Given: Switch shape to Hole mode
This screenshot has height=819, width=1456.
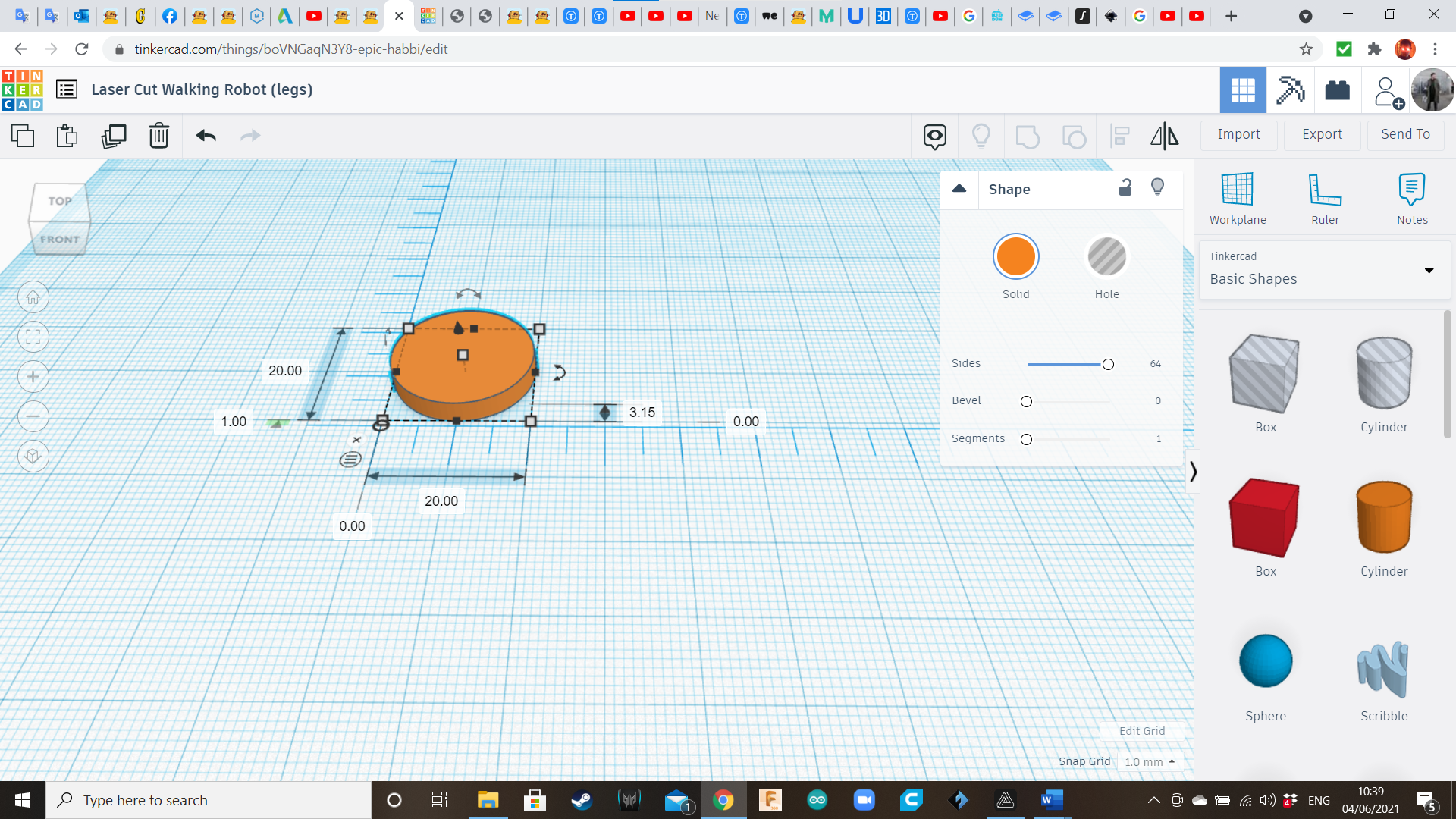Looking at the screenshot, I should coord(1107,256).
